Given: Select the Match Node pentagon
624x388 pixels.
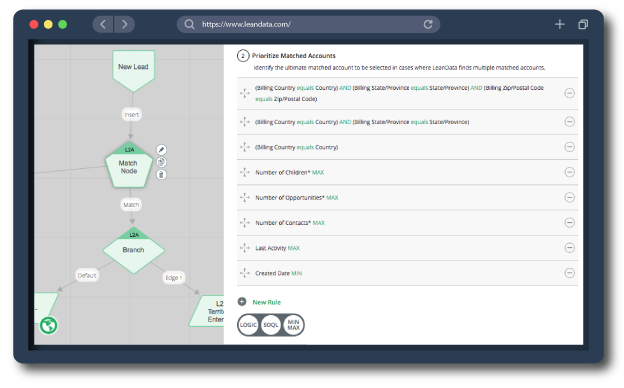Looking at the screenshot, I should tap(129, 165).
